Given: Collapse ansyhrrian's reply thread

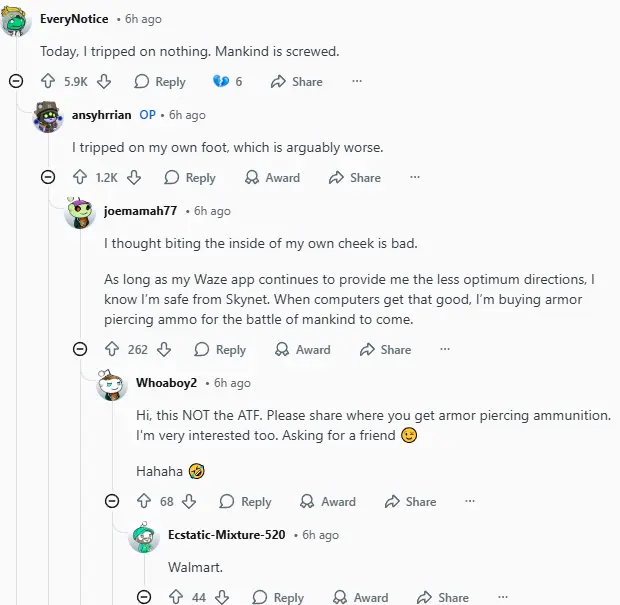Looking at the screenshot, I should [48, 178].
